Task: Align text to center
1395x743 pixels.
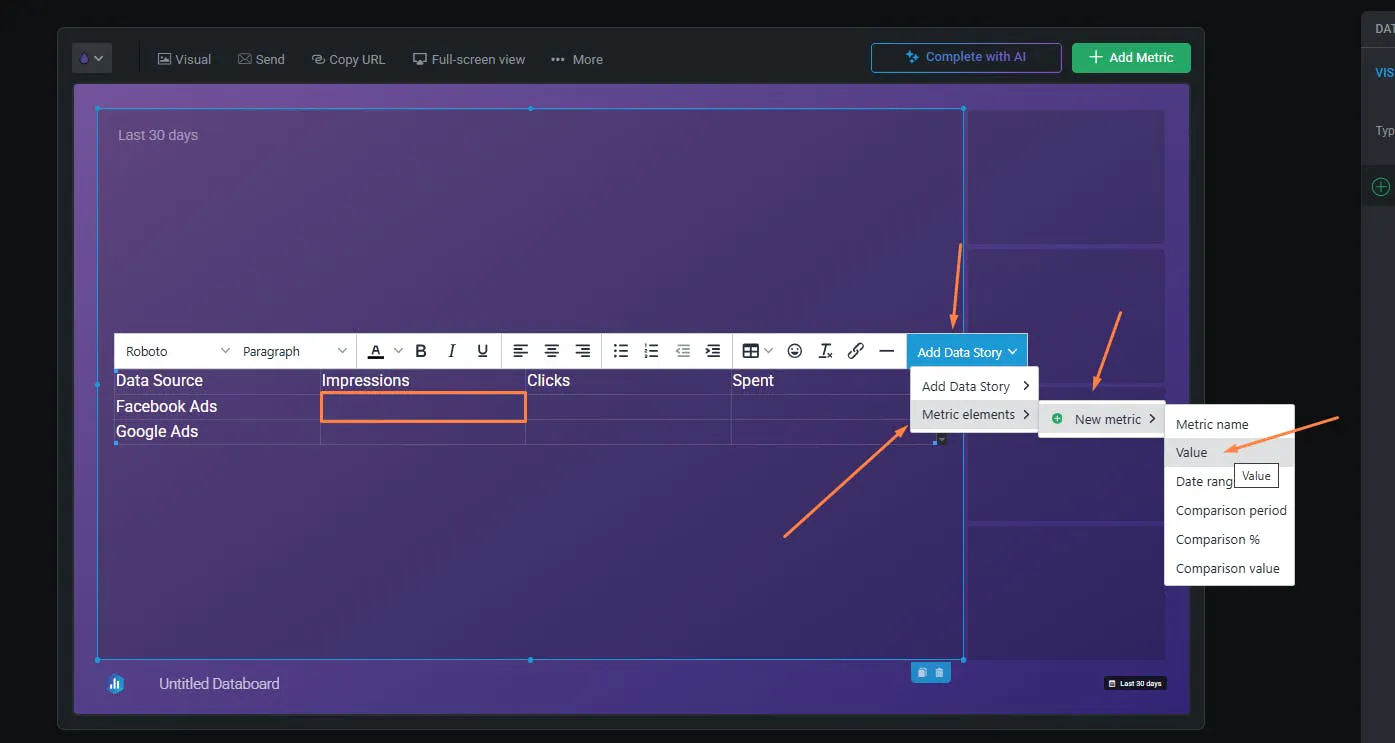Action: click(551, 351)
